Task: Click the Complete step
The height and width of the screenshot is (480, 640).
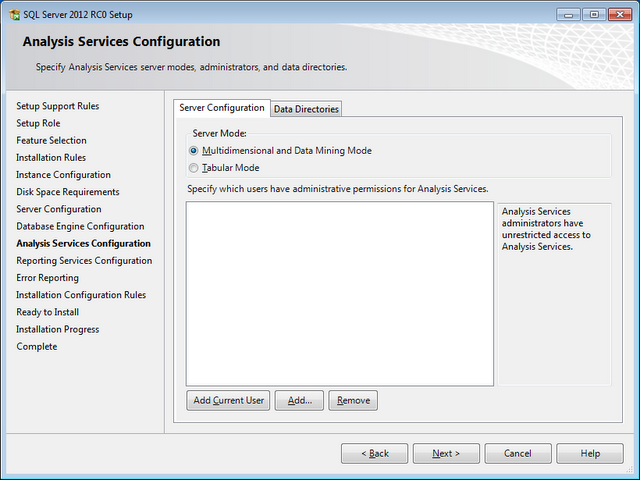Action: 37,347
